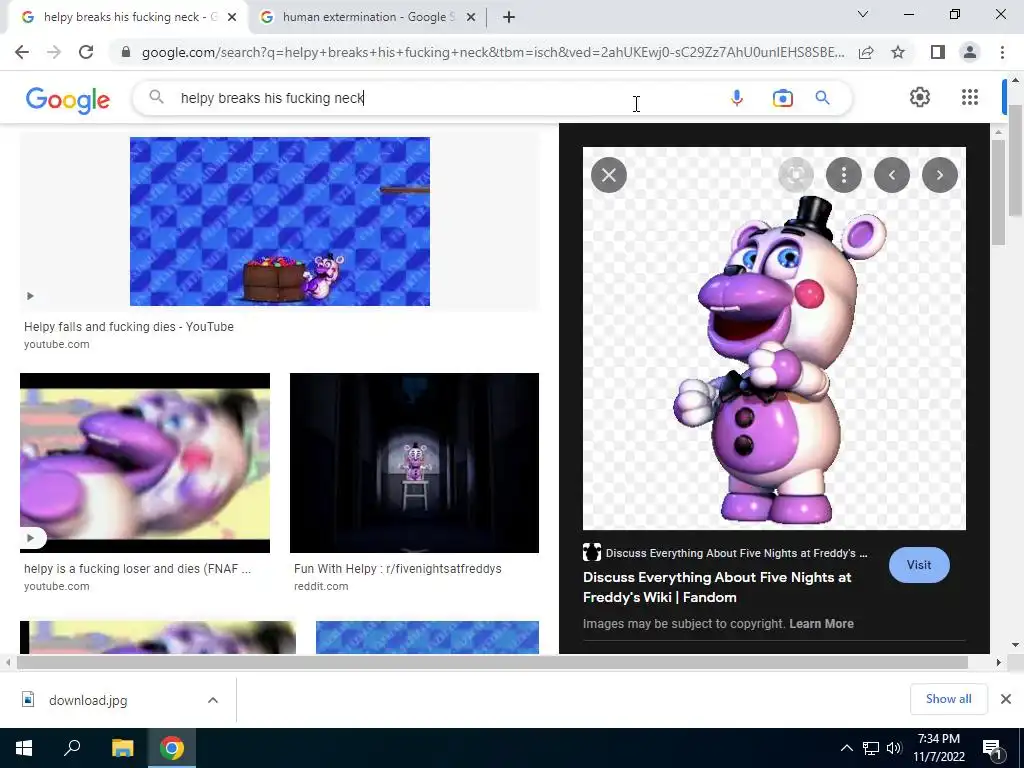The image size is (1024, 768).
Task: Open 'Fun With Helpy' reddit title
Action: (398, 569)
